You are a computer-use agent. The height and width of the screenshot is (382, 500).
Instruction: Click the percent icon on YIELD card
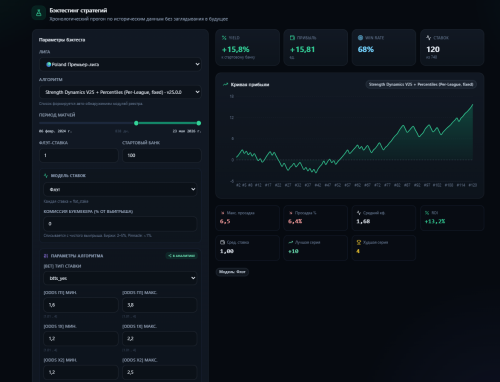[x=224, y=38]
